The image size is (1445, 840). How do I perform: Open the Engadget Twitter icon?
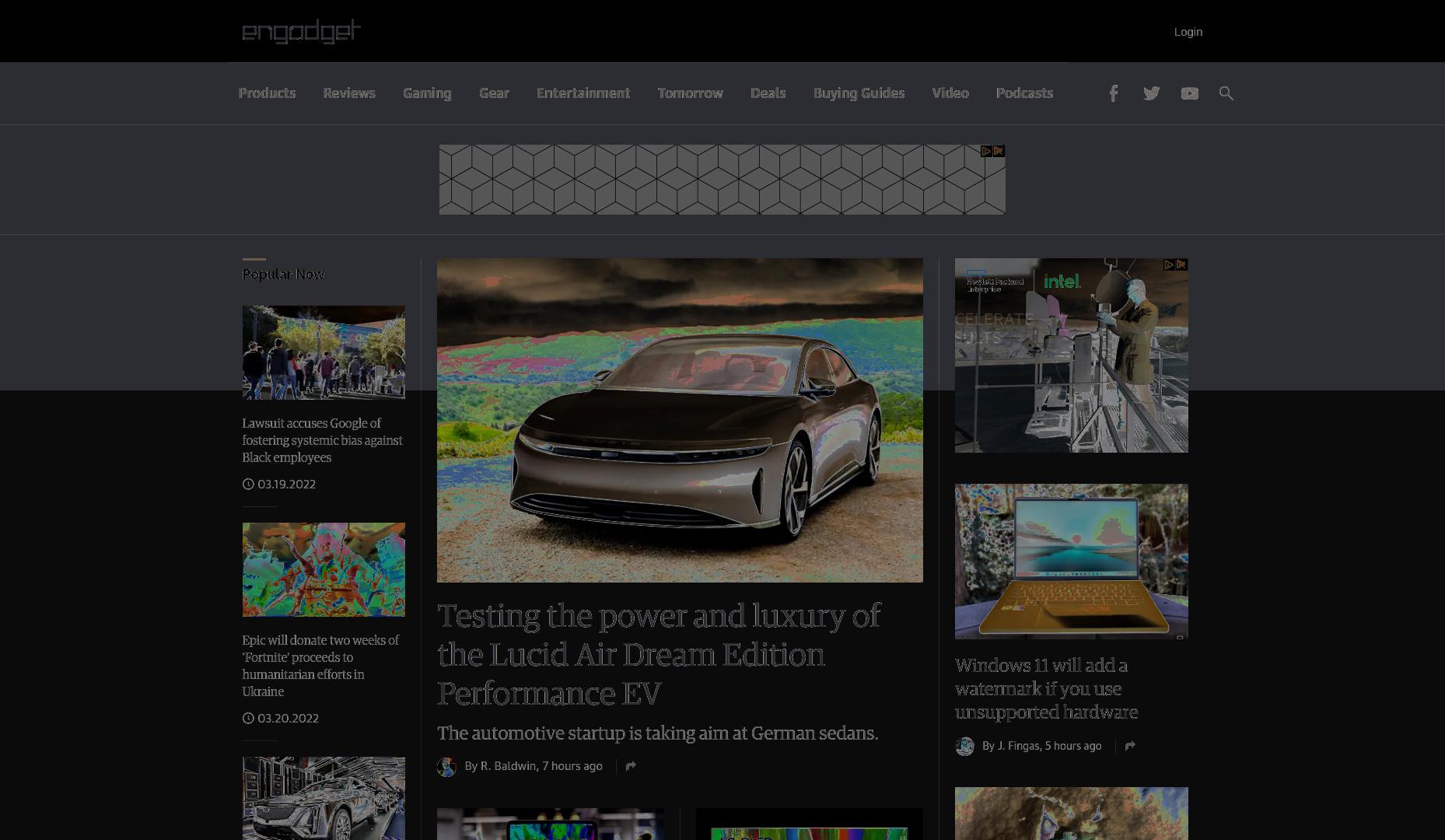[1151, 93]
